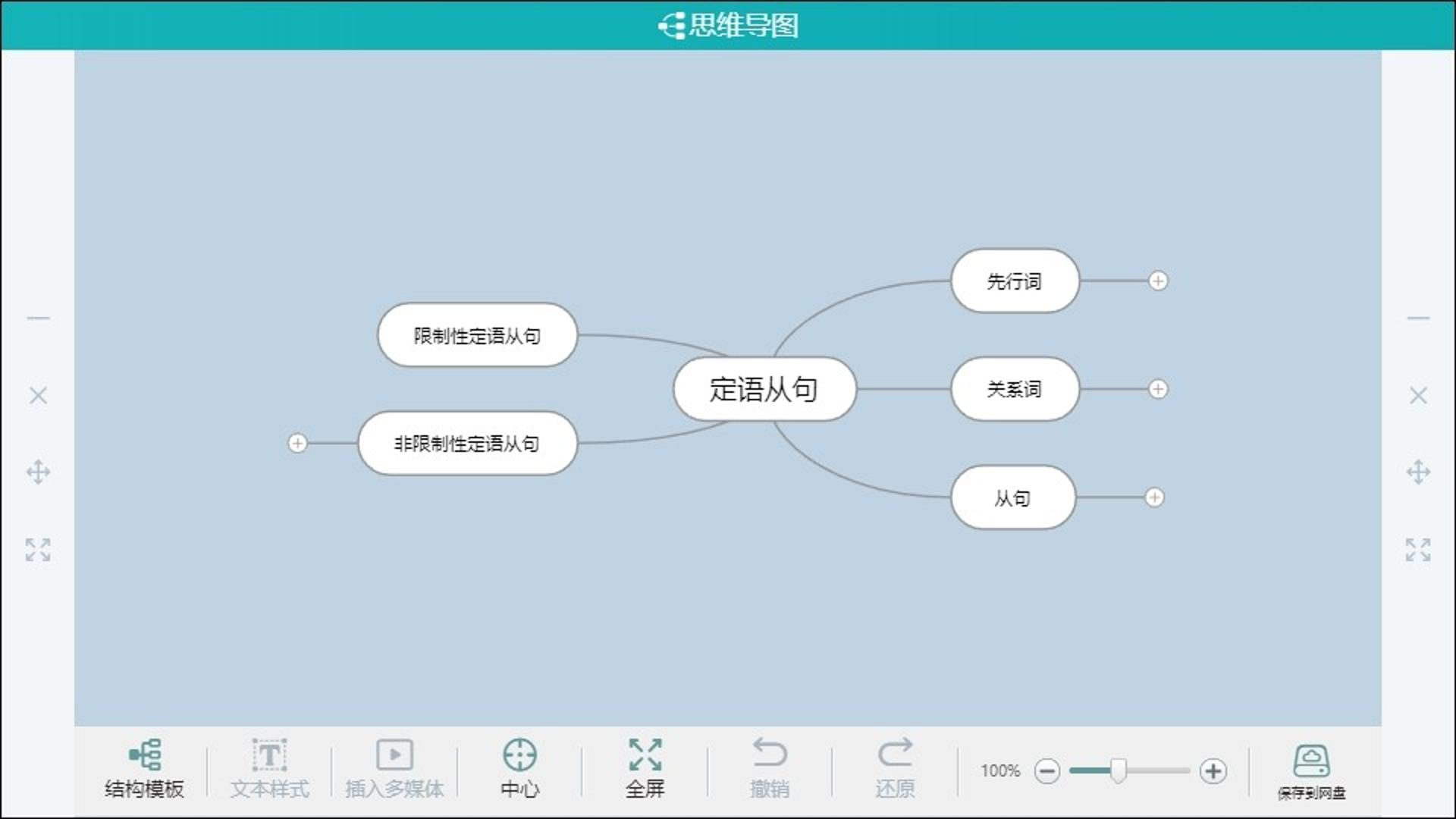Open the 文本样式 text style tool
The image size is (1456, 819).
pos(269,769)
